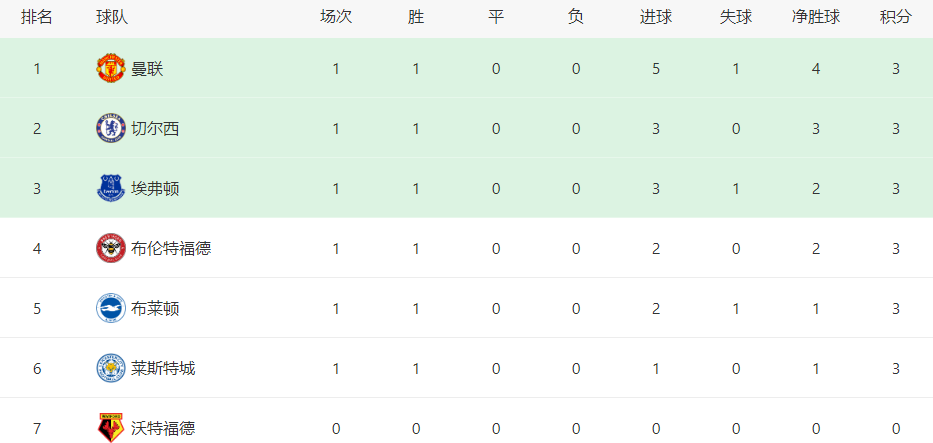The image size is (933, 443).
Task: Click the 进球 column header
Action: coord(656,17)
